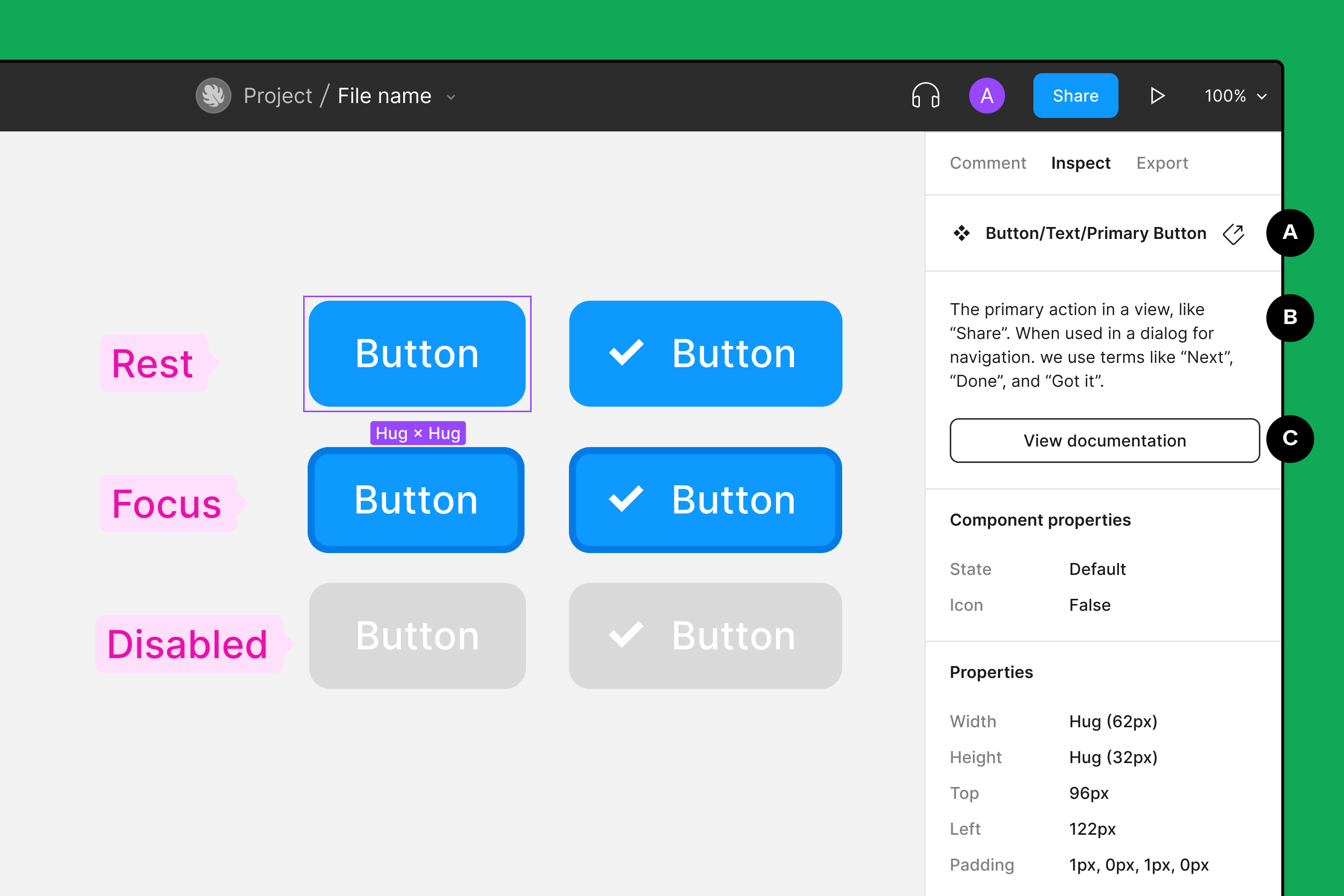Expand component properties section in inspect panel

point(1039,518)
